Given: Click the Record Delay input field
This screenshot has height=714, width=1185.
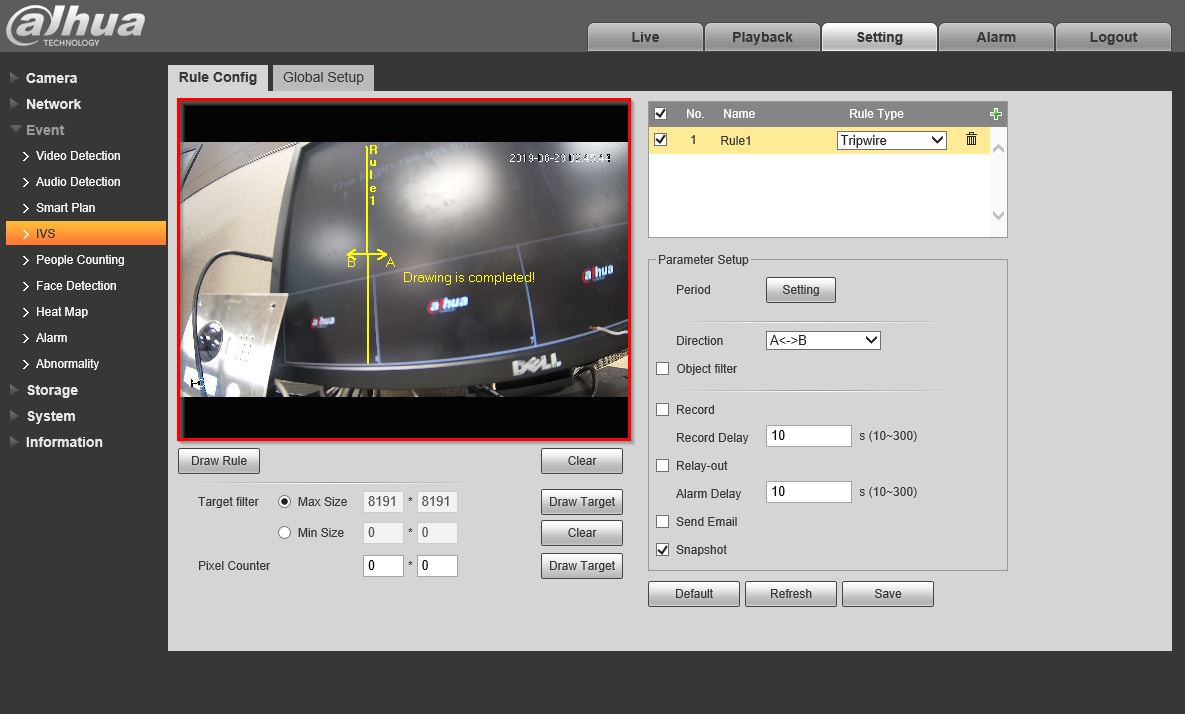Looking at the screenshot, I should [808, 436].
